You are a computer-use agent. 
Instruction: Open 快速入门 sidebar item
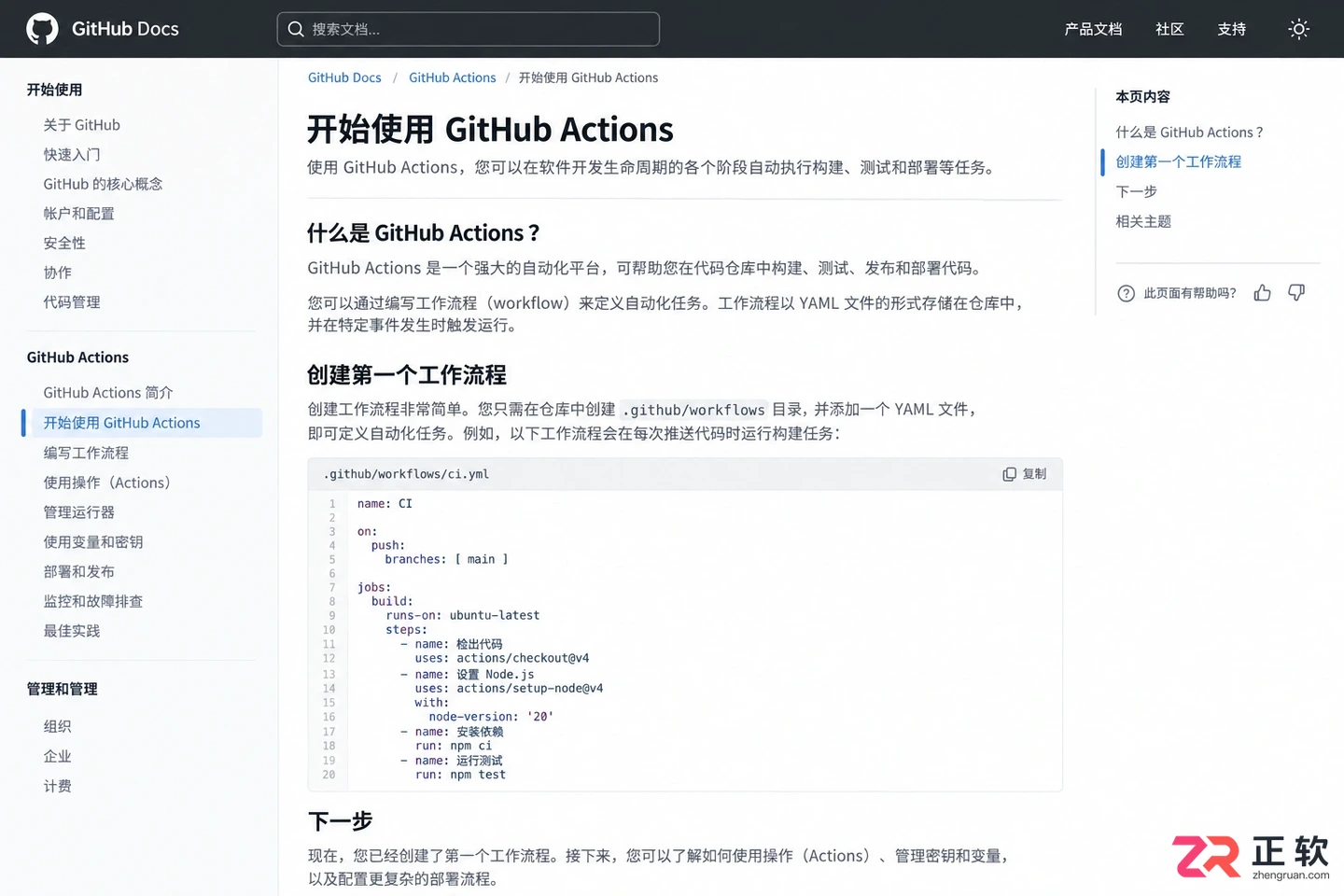click(x=72, y=155)
